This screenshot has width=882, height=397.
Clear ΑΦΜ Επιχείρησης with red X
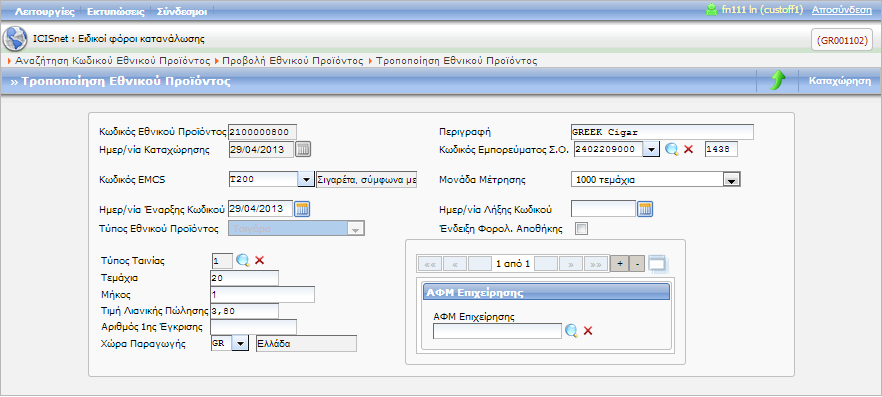click(588, 331)
